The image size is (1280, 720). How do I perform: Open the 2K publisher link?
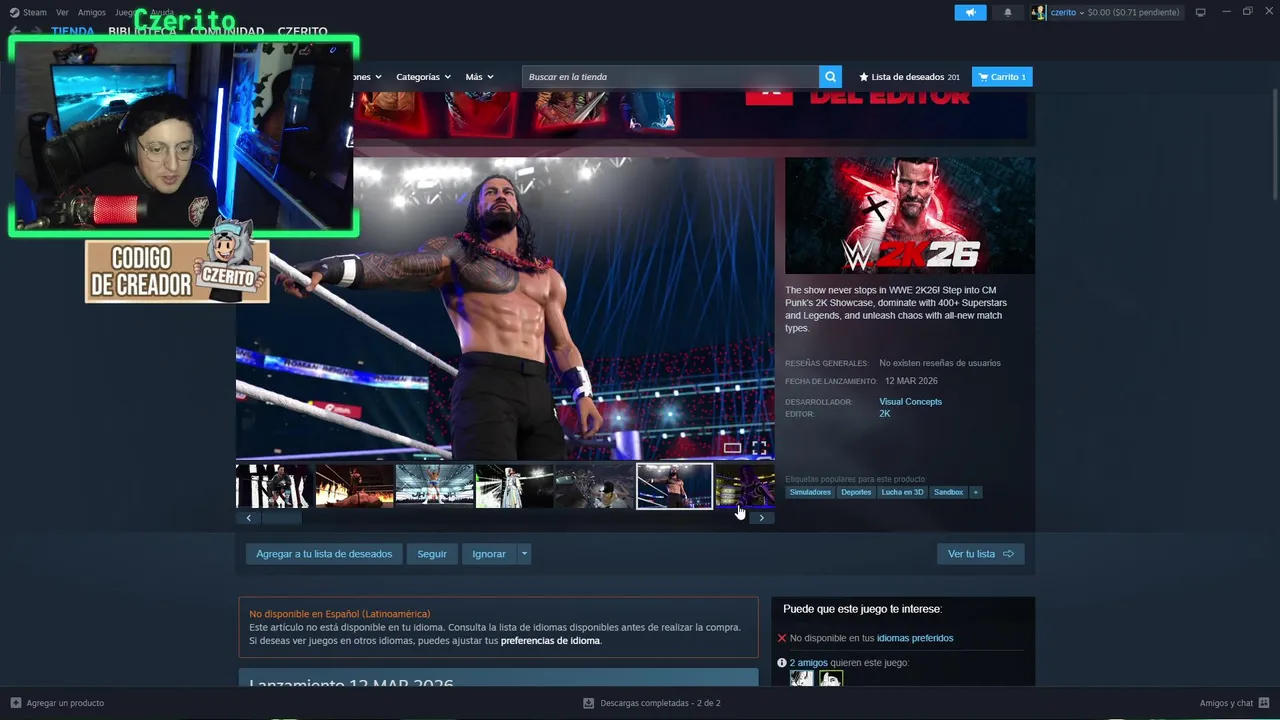coord(884,414)
